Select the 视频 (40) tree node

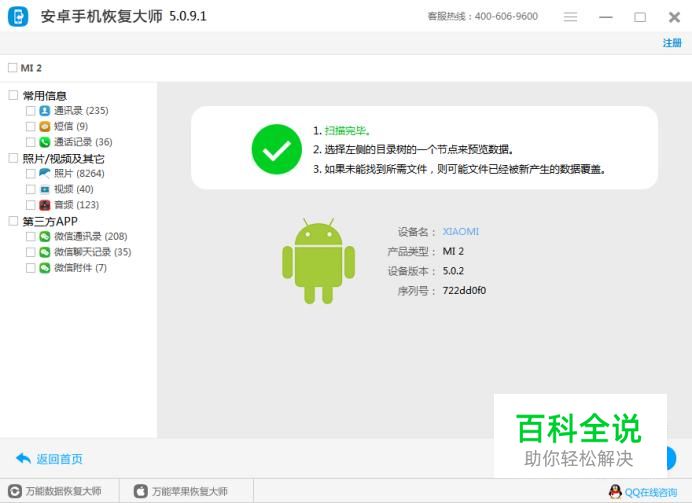click(74, 189)
